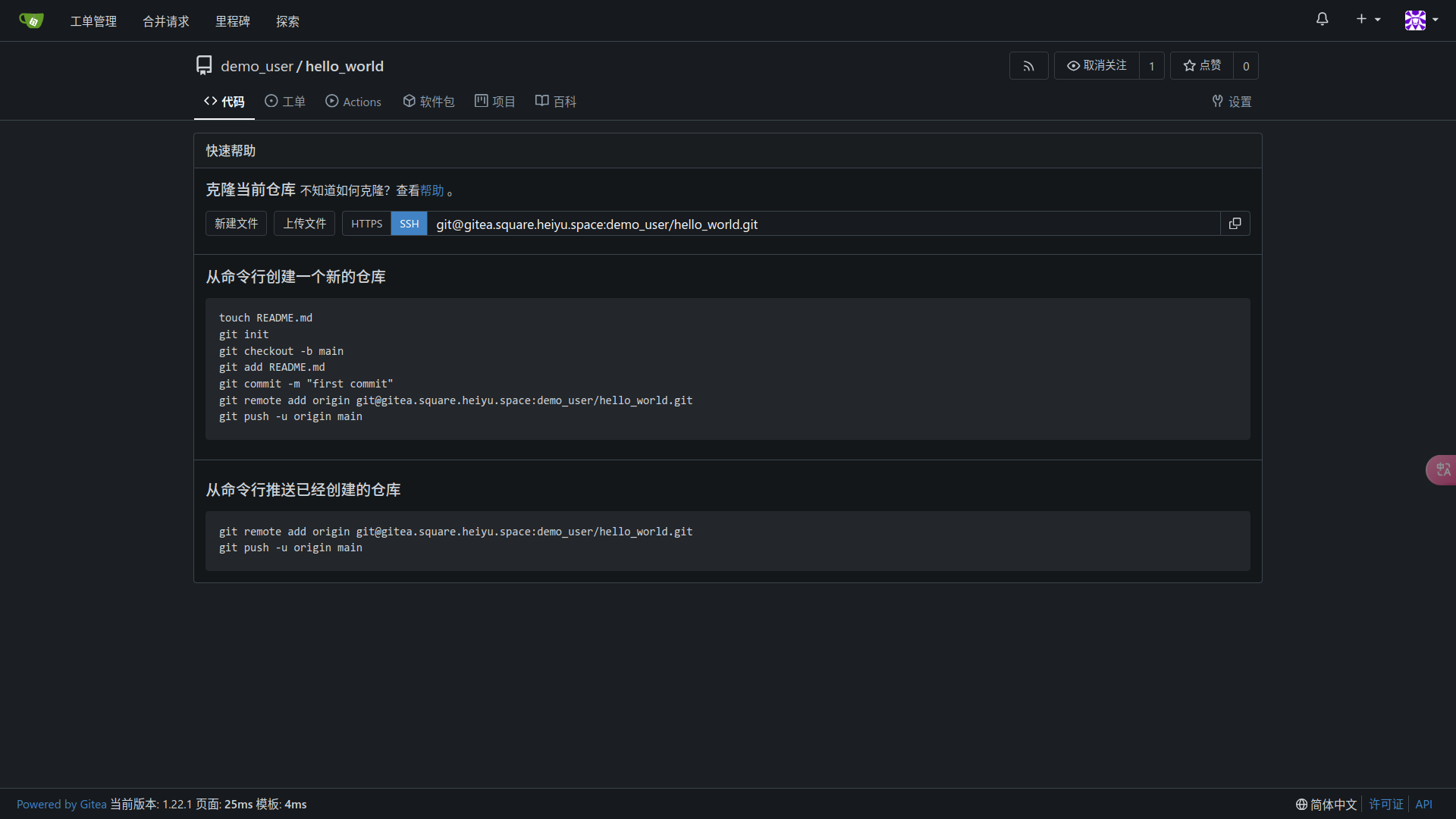
Task: Open the user avatar menu
Action: coord(1421,20)
